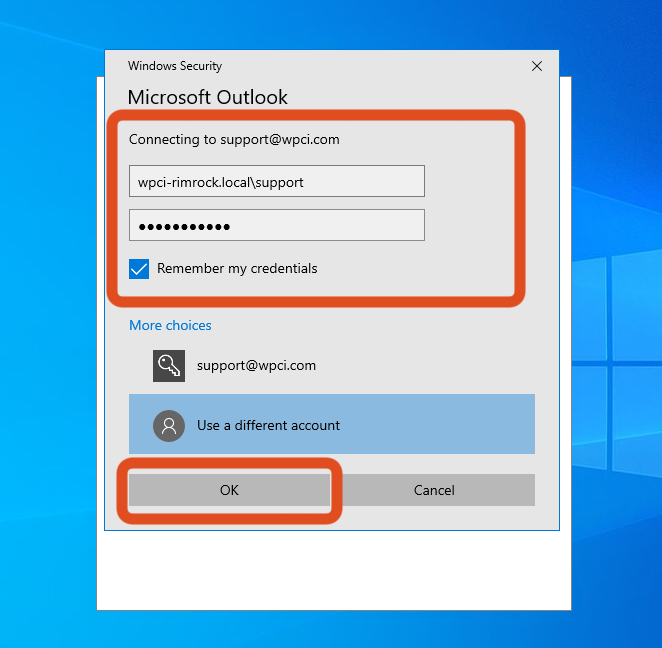The image size is (662, 648).
Task: Focus the username field with wpci-rimrock.local\support
Action: (276, 182)
